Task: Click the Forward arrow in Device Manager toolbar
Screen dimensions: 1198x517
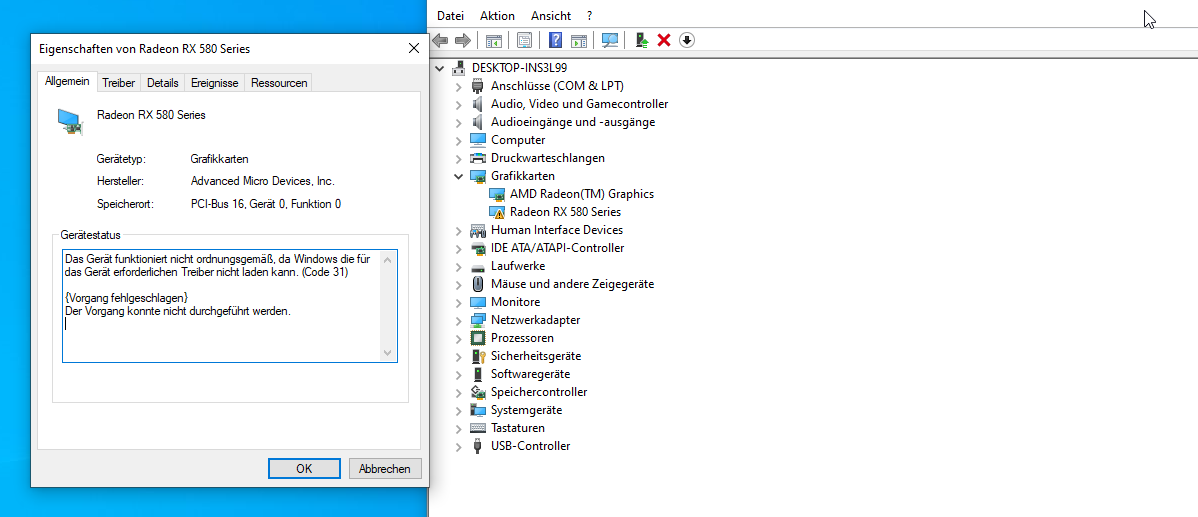Action: point(462,40)
